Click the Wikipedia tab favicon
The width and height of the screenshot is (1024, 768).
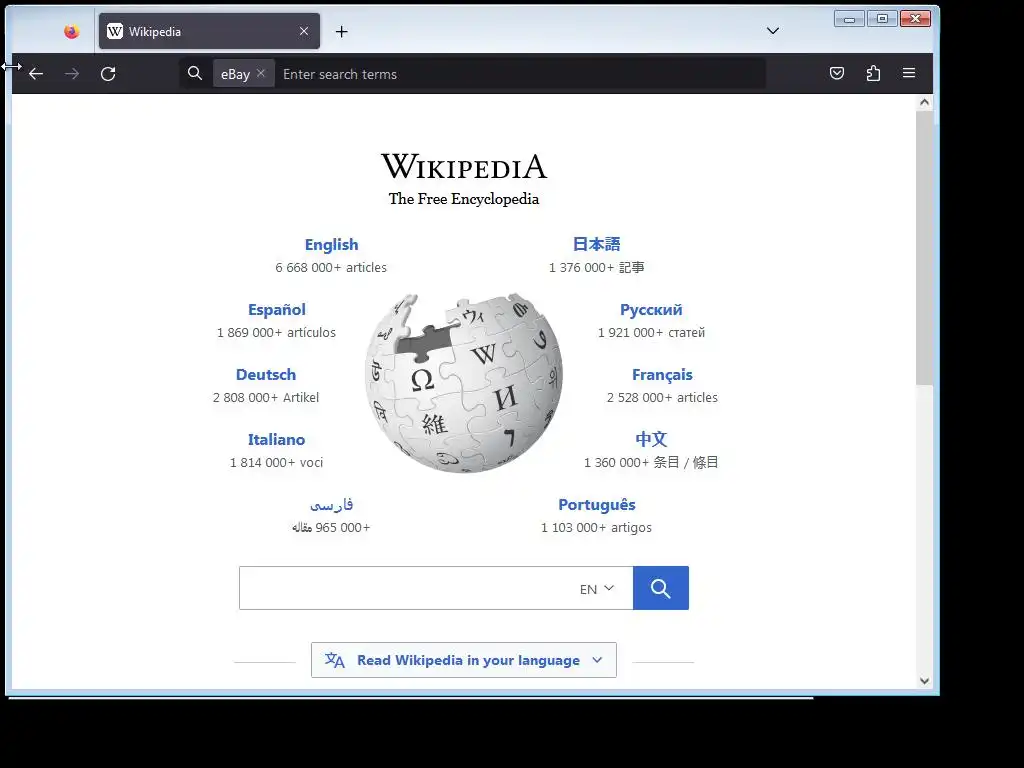click(115, 31)
